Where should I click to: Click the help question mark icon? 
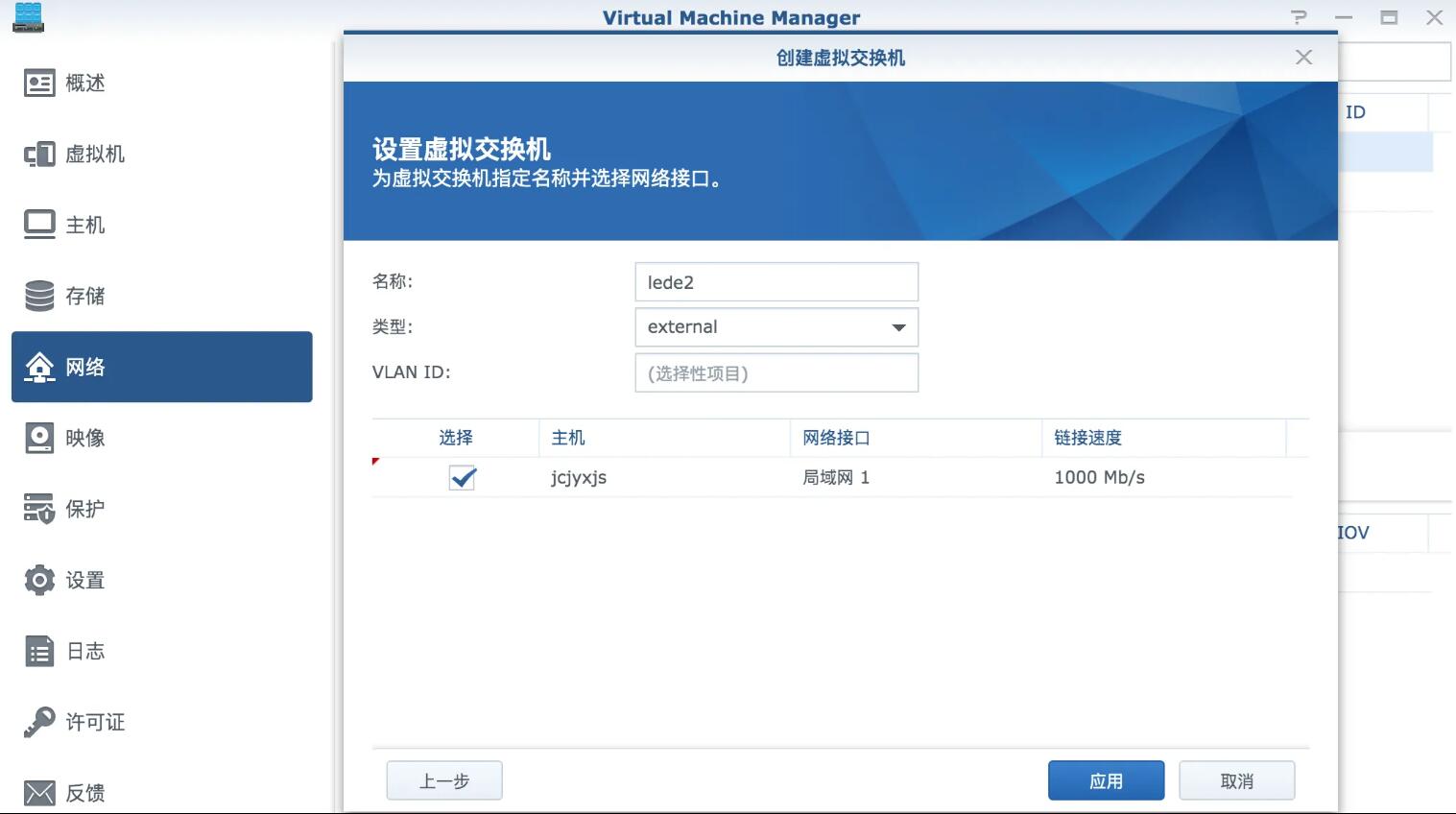(1299, 17)
